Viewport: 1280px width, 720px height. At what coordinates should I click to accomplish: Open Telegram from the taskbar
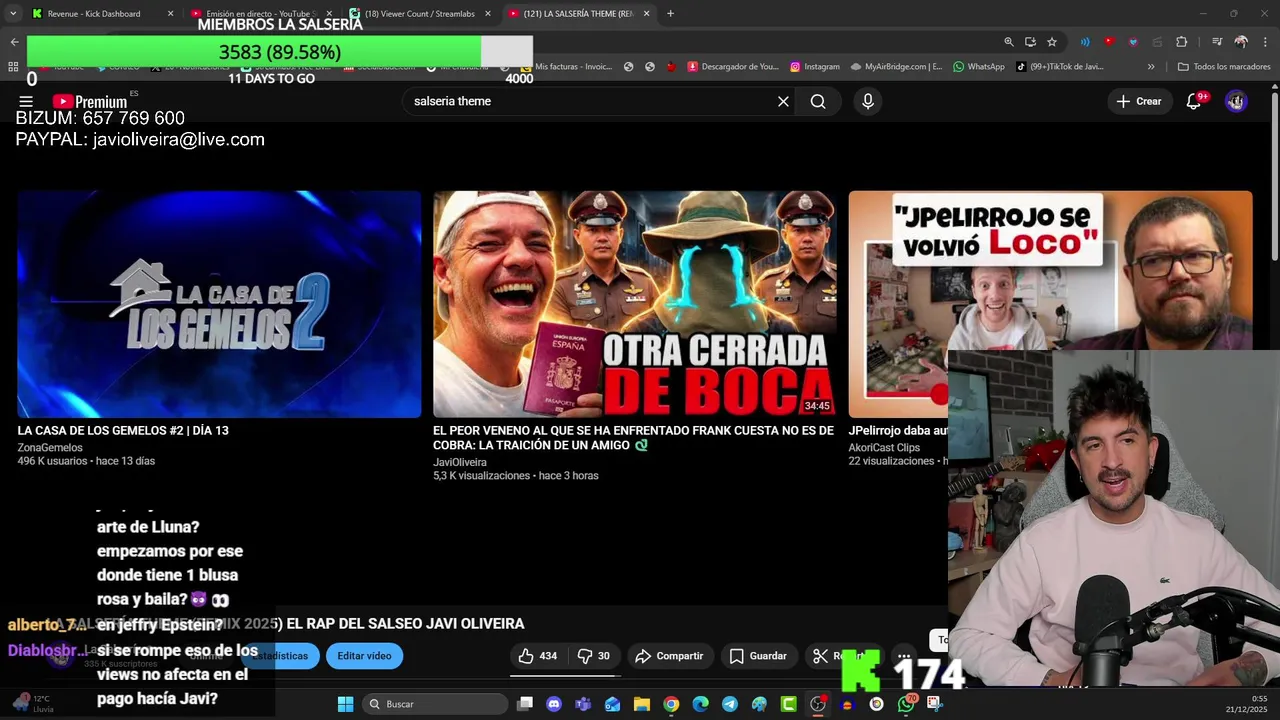(x=730, y=704)
